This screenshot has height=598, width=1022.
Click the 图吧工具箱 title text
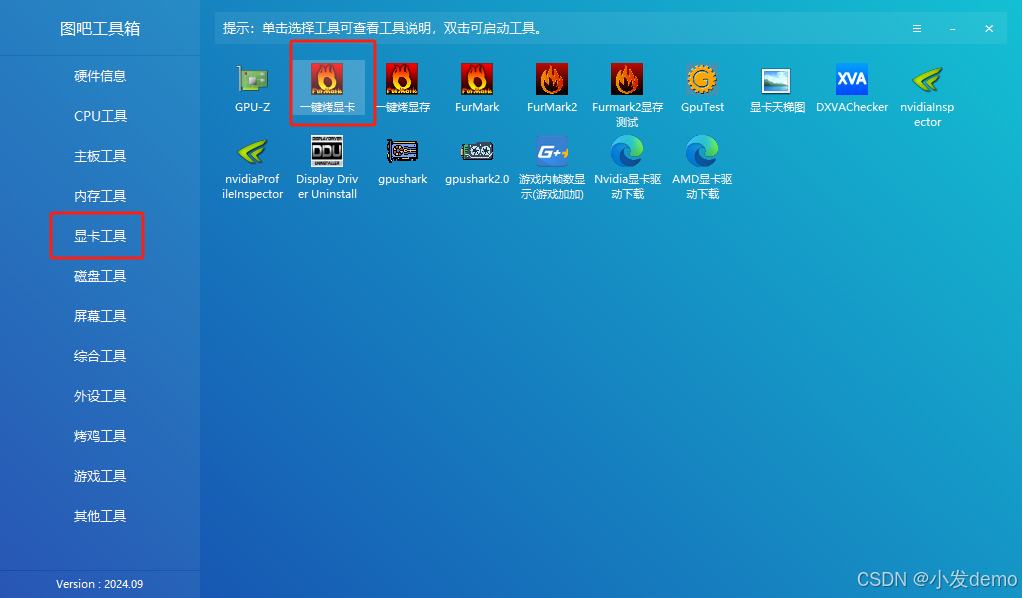coord(100,29)
